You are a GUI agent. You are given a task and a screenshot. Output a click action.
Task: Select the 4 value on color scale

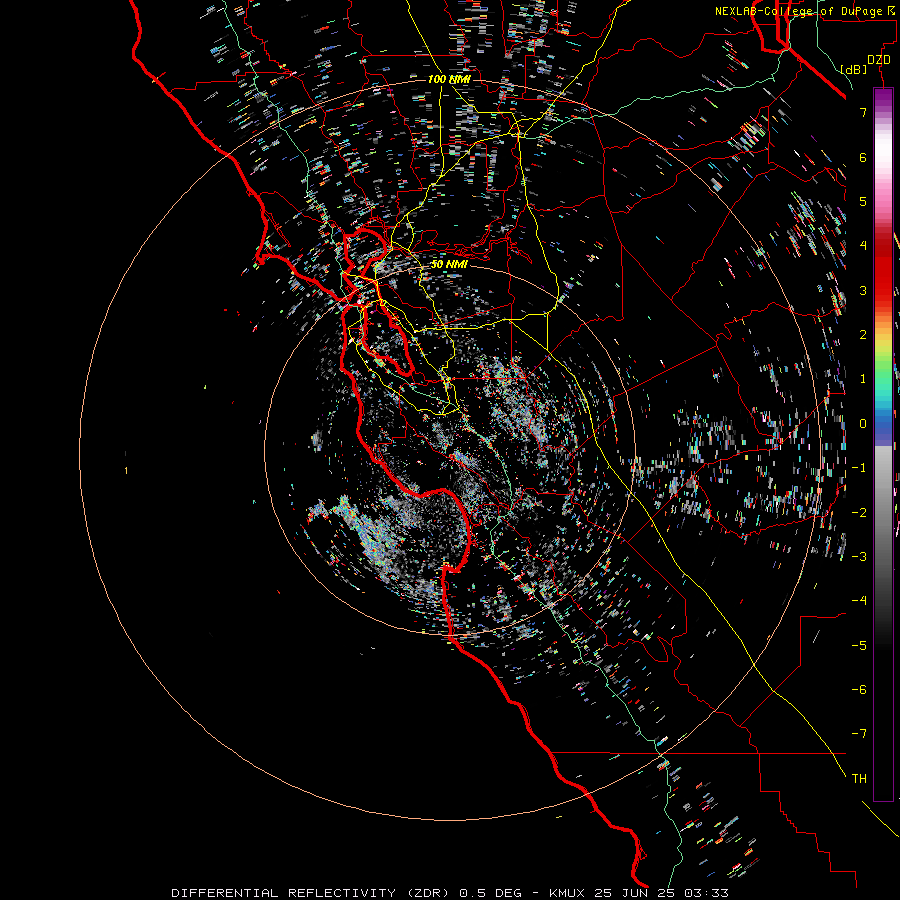pos(863,246)
